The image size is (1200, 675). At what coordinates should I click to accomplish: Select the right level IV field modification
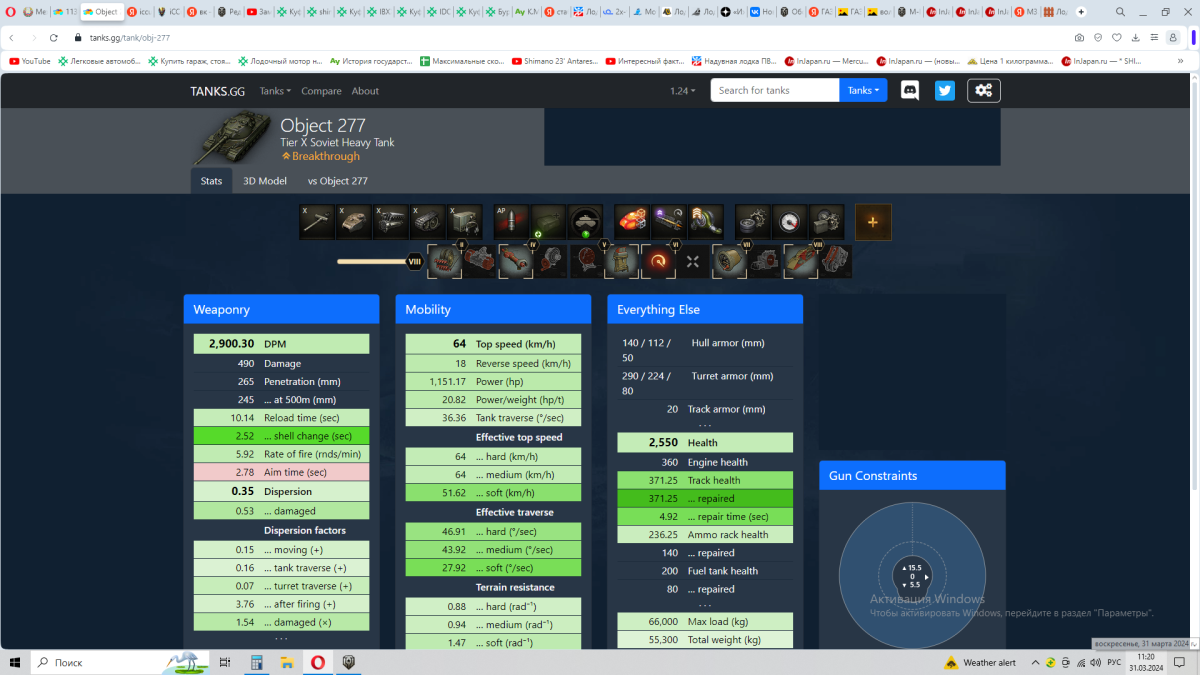(550, 262)
